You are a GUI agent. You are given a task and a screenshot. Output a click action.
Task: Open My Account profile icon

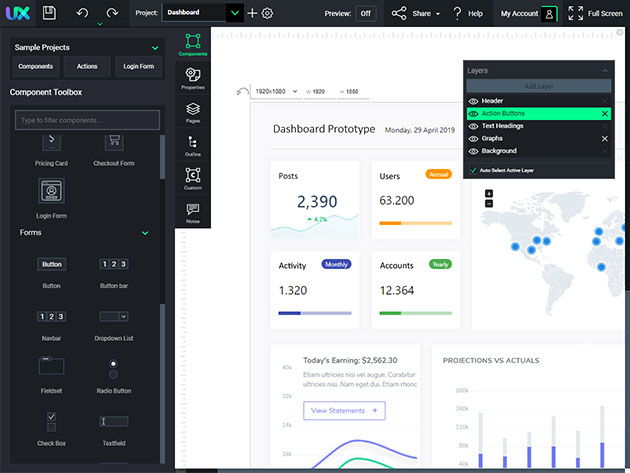coord(549,14)
